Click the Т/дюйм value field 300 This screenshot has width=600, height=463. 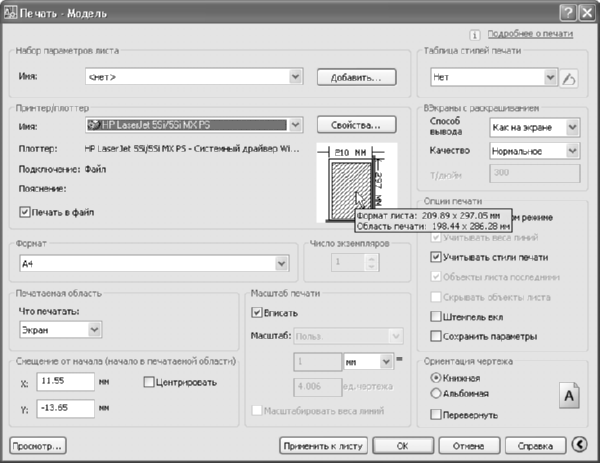(x=535, y=173)
